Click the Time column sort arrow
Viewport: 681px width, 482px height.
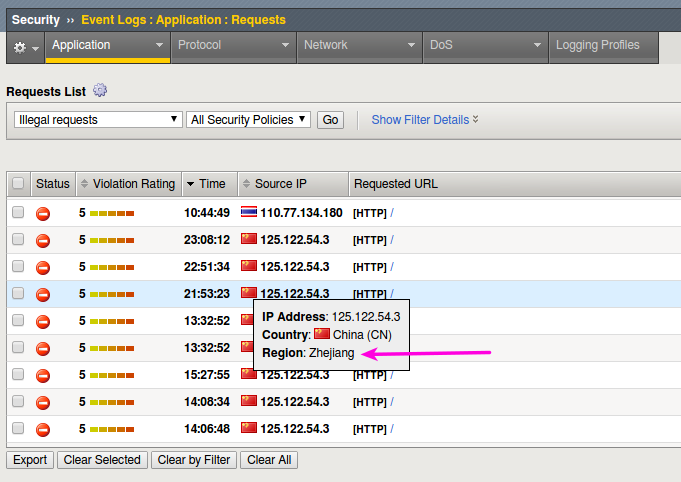coord(190,184)
